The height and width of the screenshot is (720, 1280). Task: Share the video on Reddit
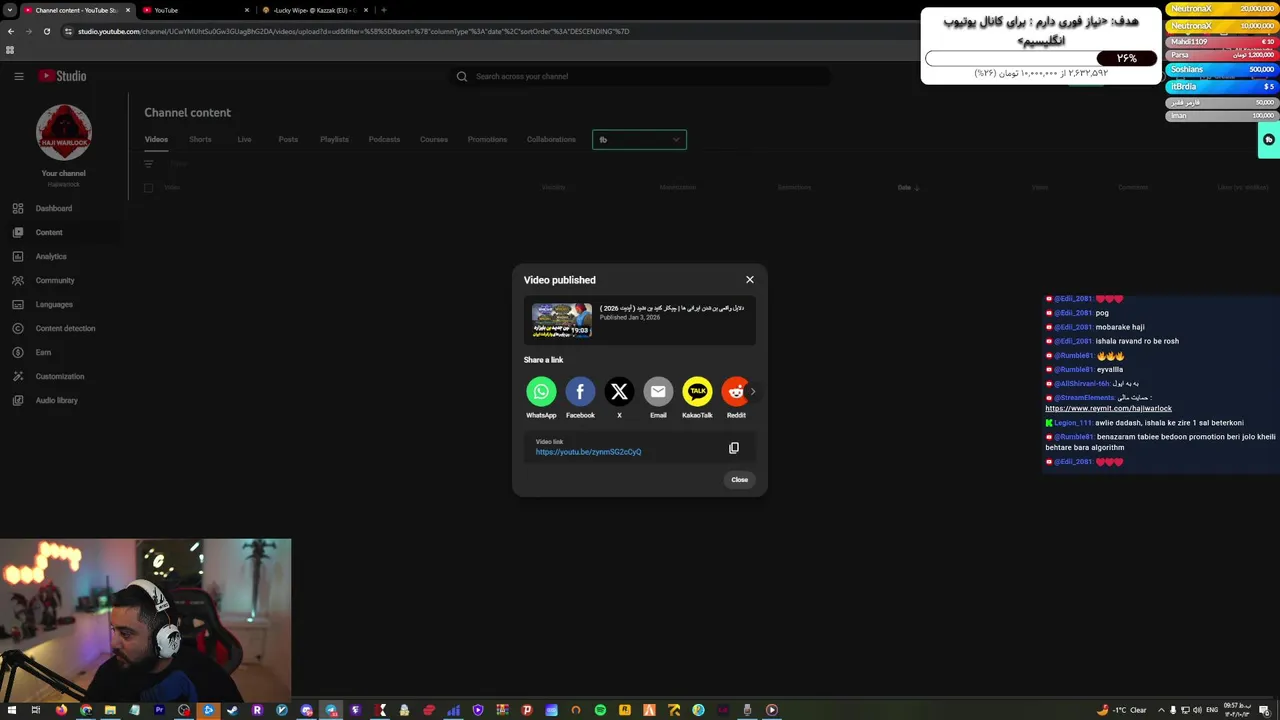click(735, 391)
